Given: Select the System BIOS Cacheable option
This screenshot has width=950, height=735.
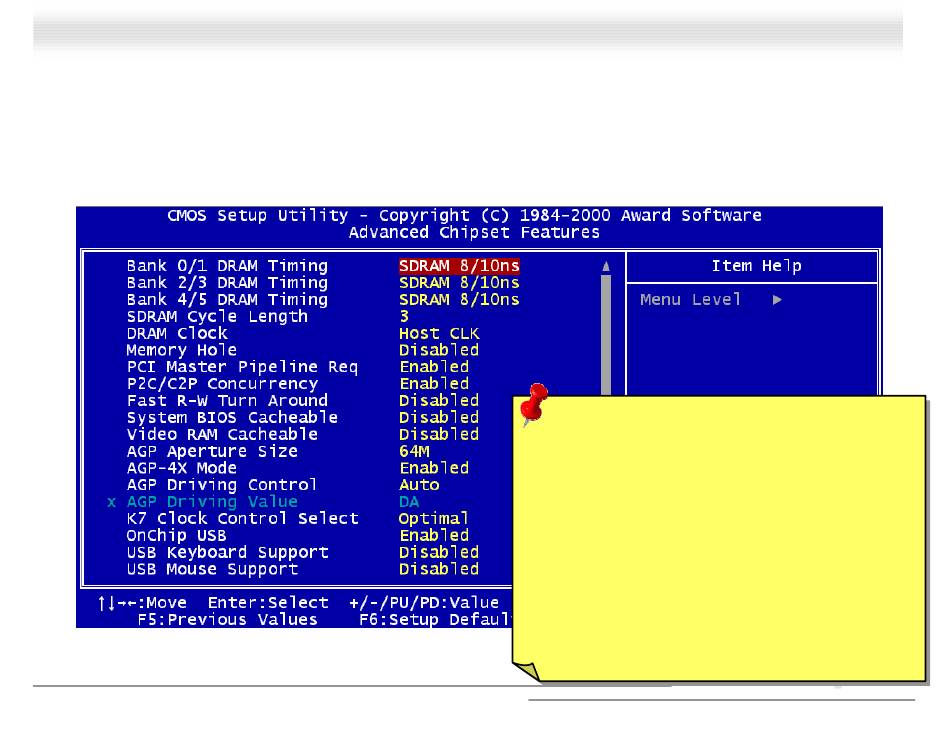Looking at the screenshot, I should 232,417.
